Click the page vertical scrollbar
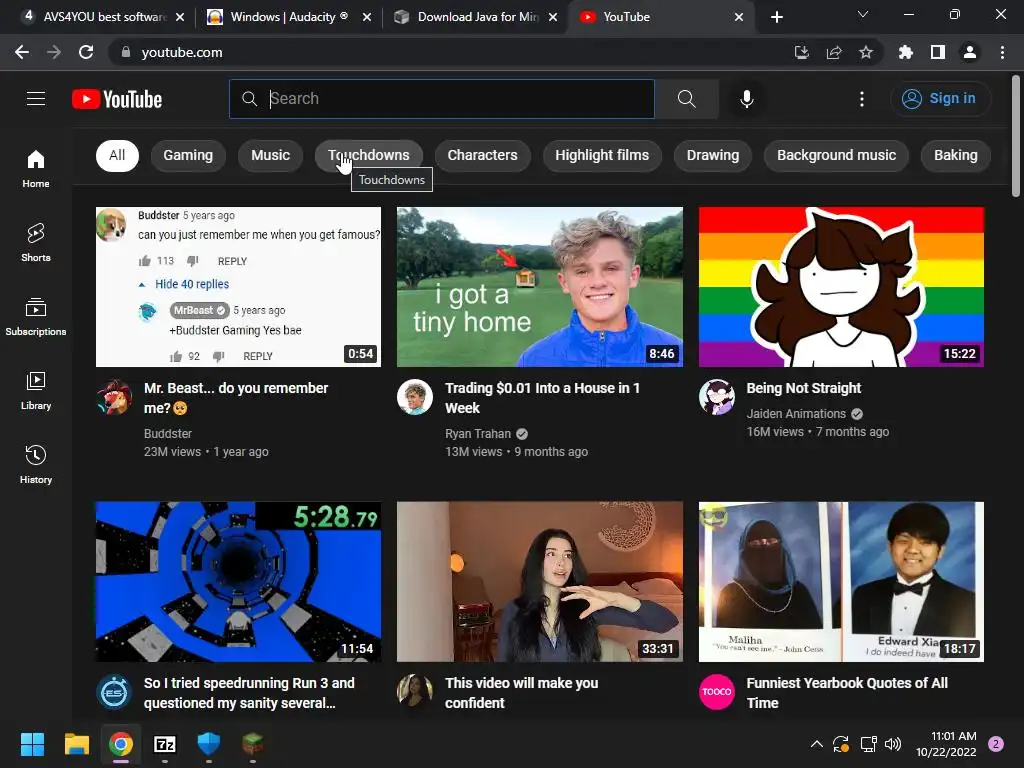 pyautogui.click(x=1016, y=135)
